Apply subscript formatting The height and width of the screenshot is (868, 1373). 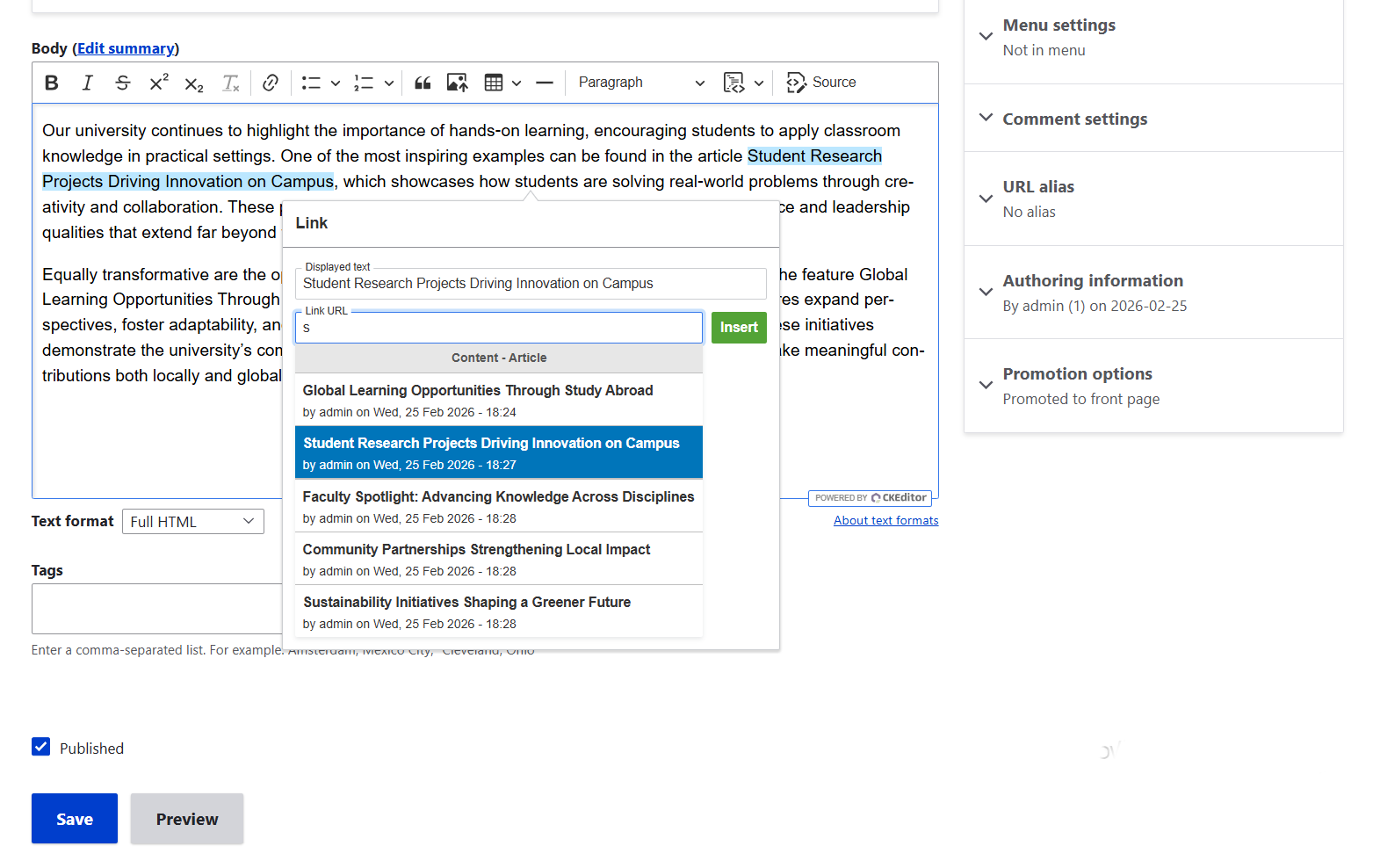coord(192,82)
